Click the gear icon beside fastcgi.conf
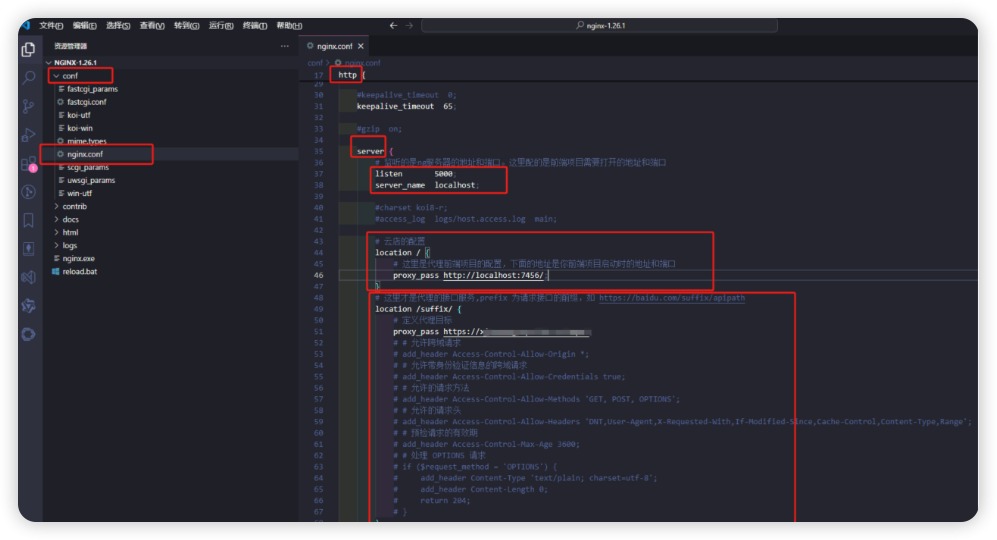The width and height of the screenshot is (997, 540). [60, 102]
